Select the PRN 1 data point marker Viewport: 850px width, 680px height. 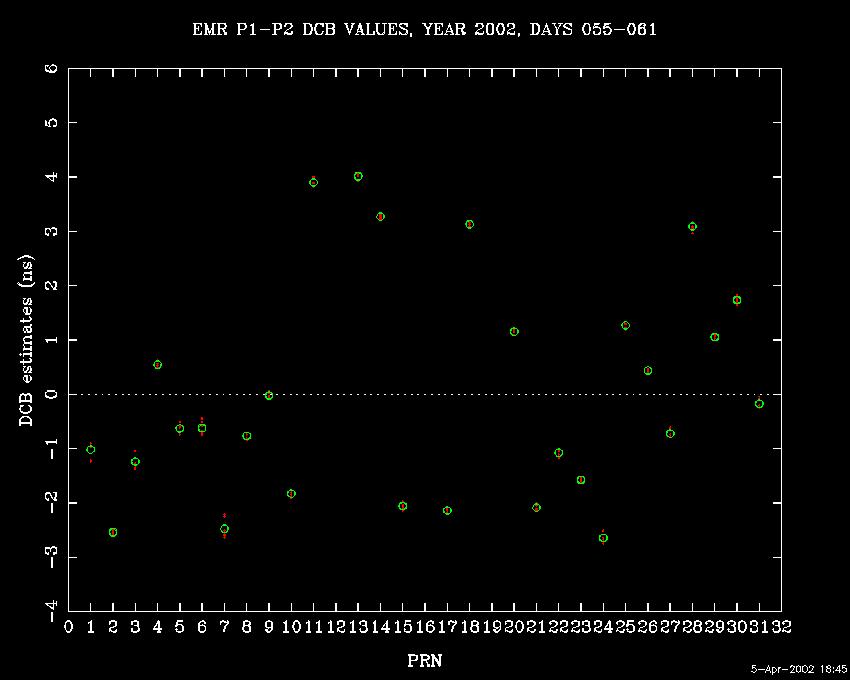point(91,450)
